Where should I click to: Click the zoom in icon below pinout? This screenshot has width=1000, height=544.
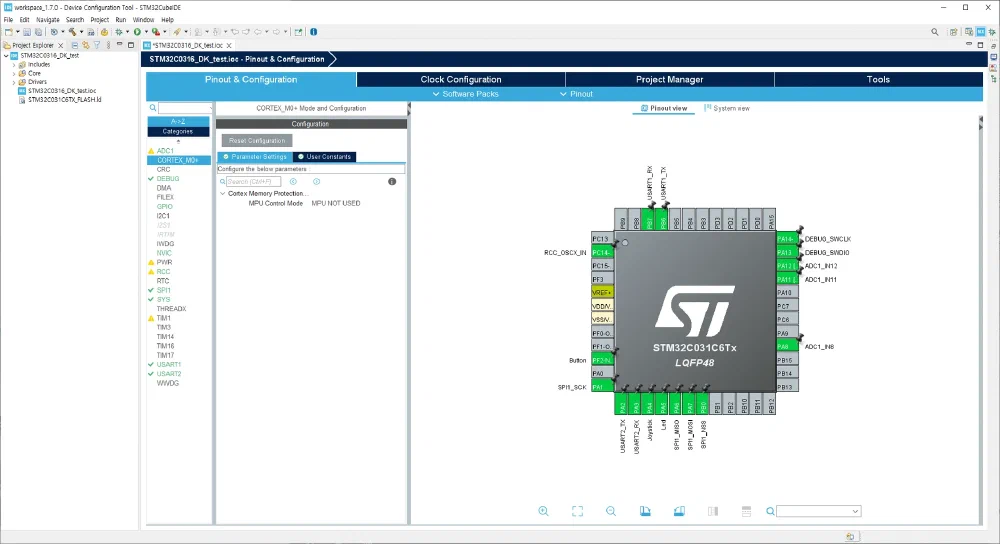543,511
